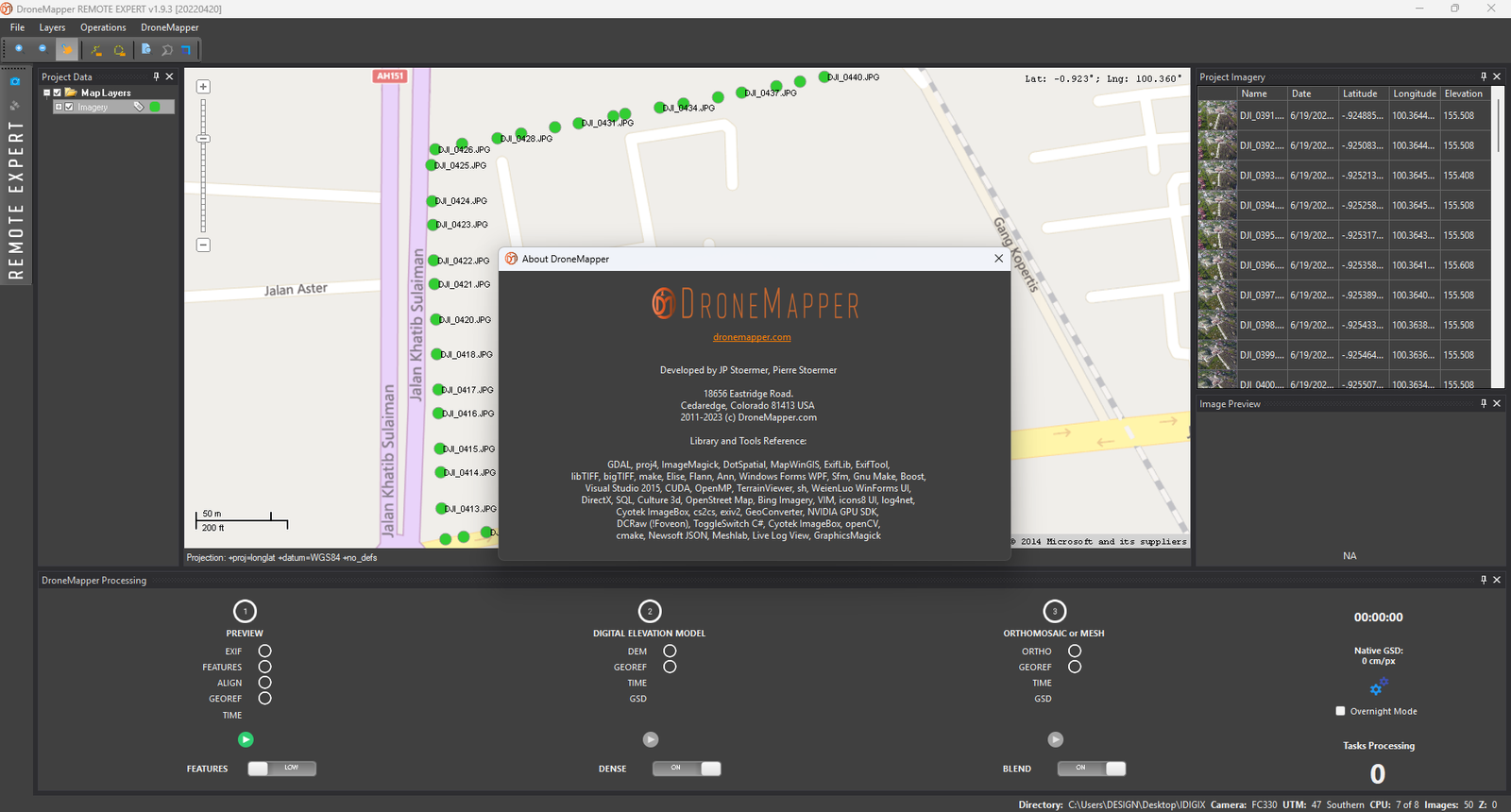Select the polygon selection tool
This screenshot has width=1511, height=812.
coord(167,50)
